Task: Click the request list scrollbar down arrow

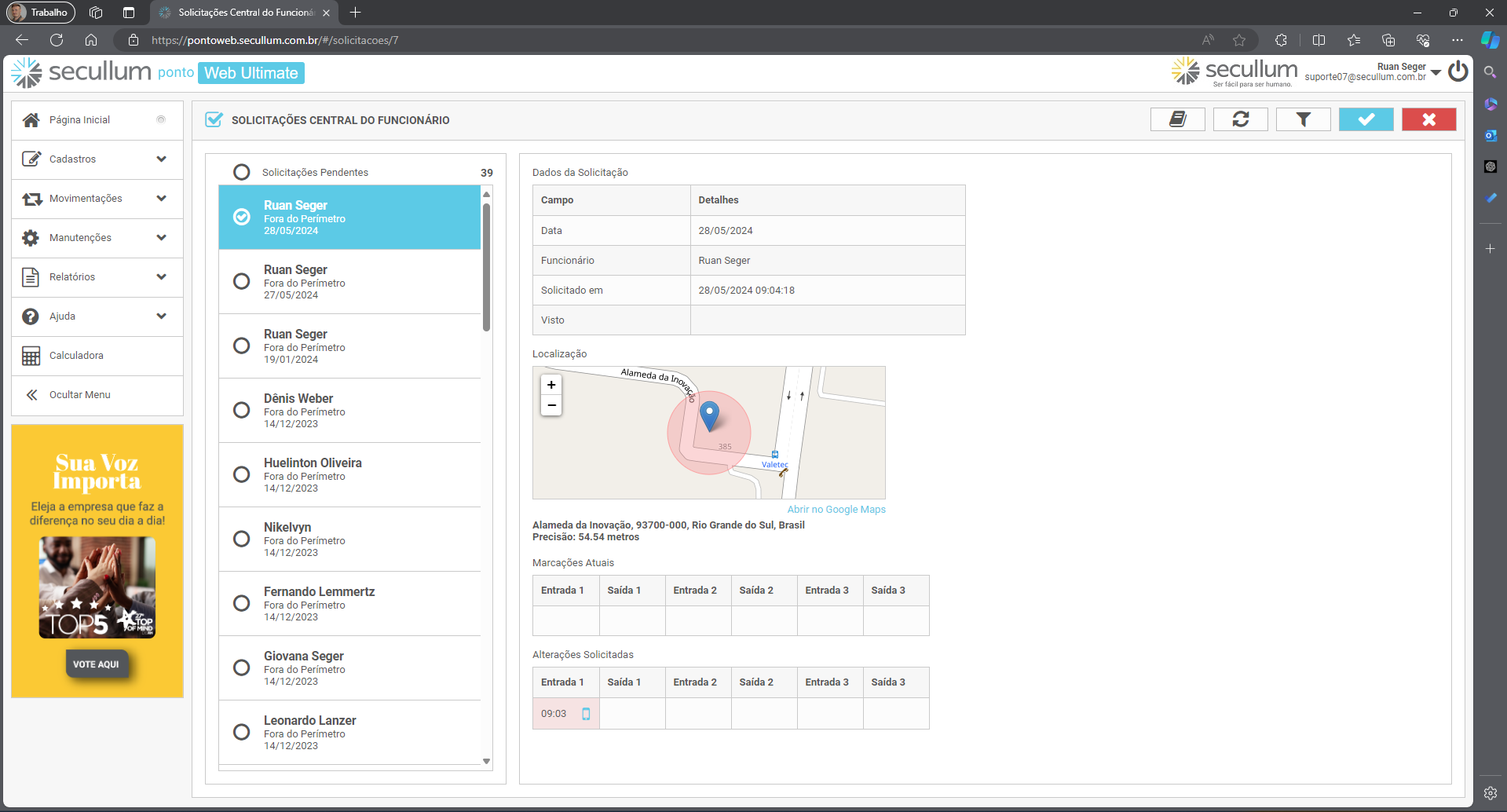Action: point(487,761)
